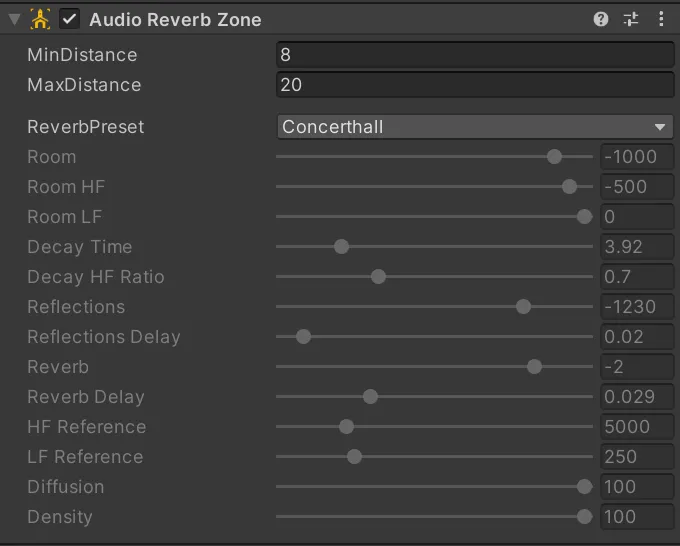
Task: Click the Room slider handle
Action: pos(554,157)
